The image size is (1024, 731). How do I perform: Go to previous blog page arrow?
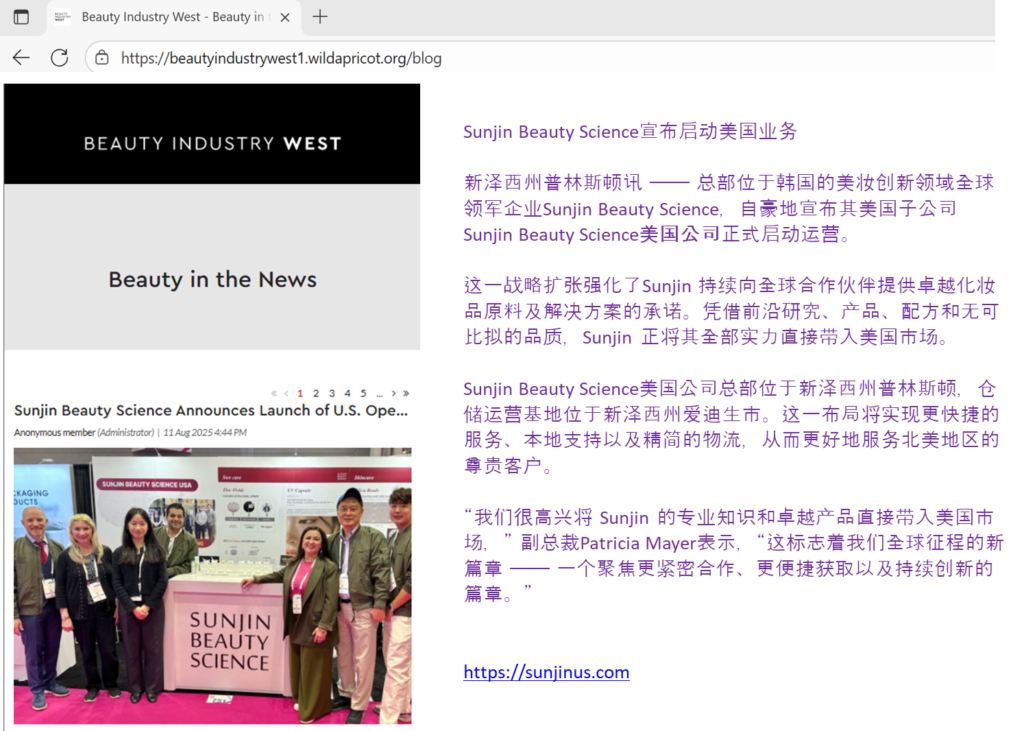(x=286, y=393)
